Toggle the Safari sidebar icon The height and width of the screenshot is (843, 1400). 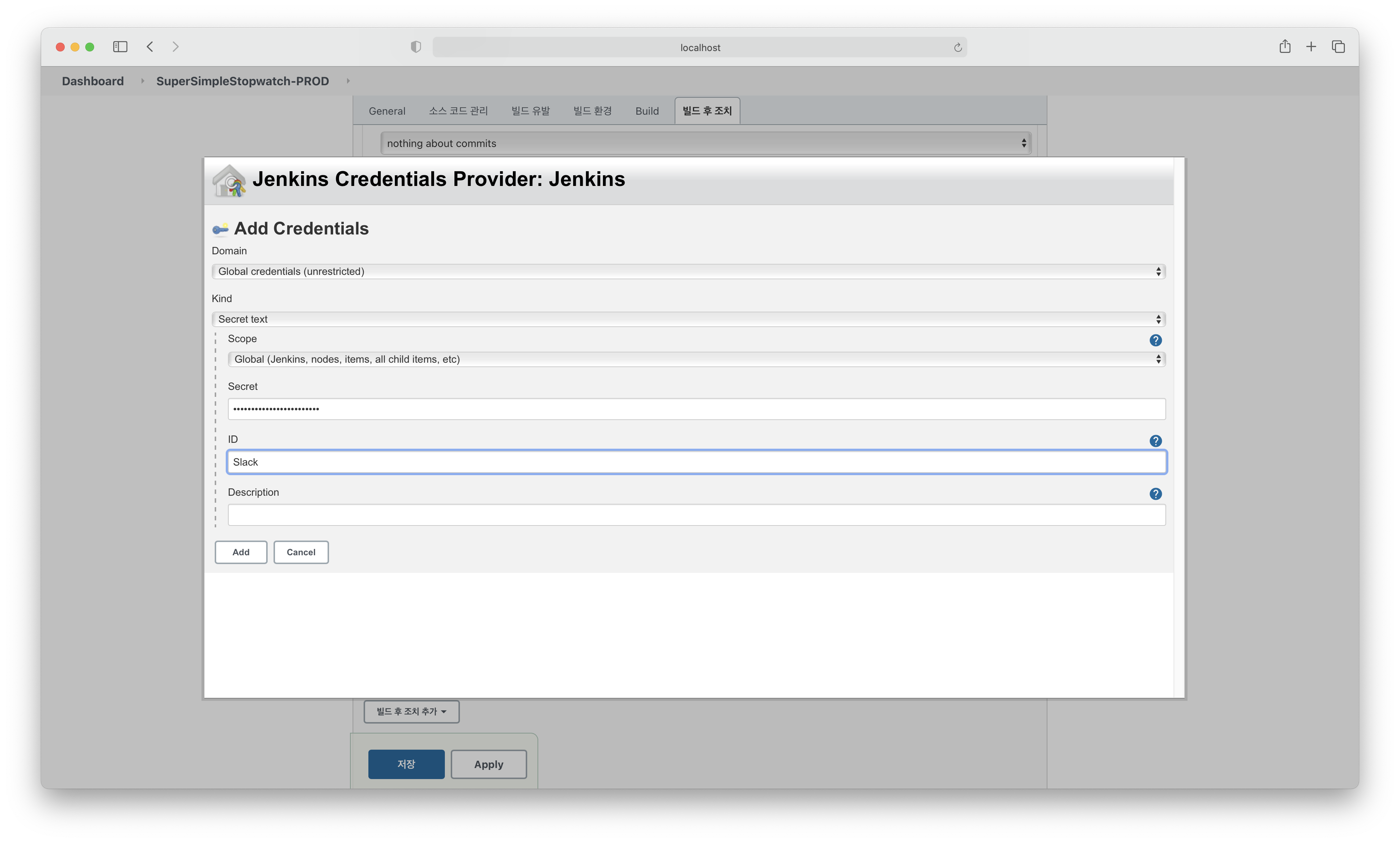pyautogui.click(x=120, y=47)
